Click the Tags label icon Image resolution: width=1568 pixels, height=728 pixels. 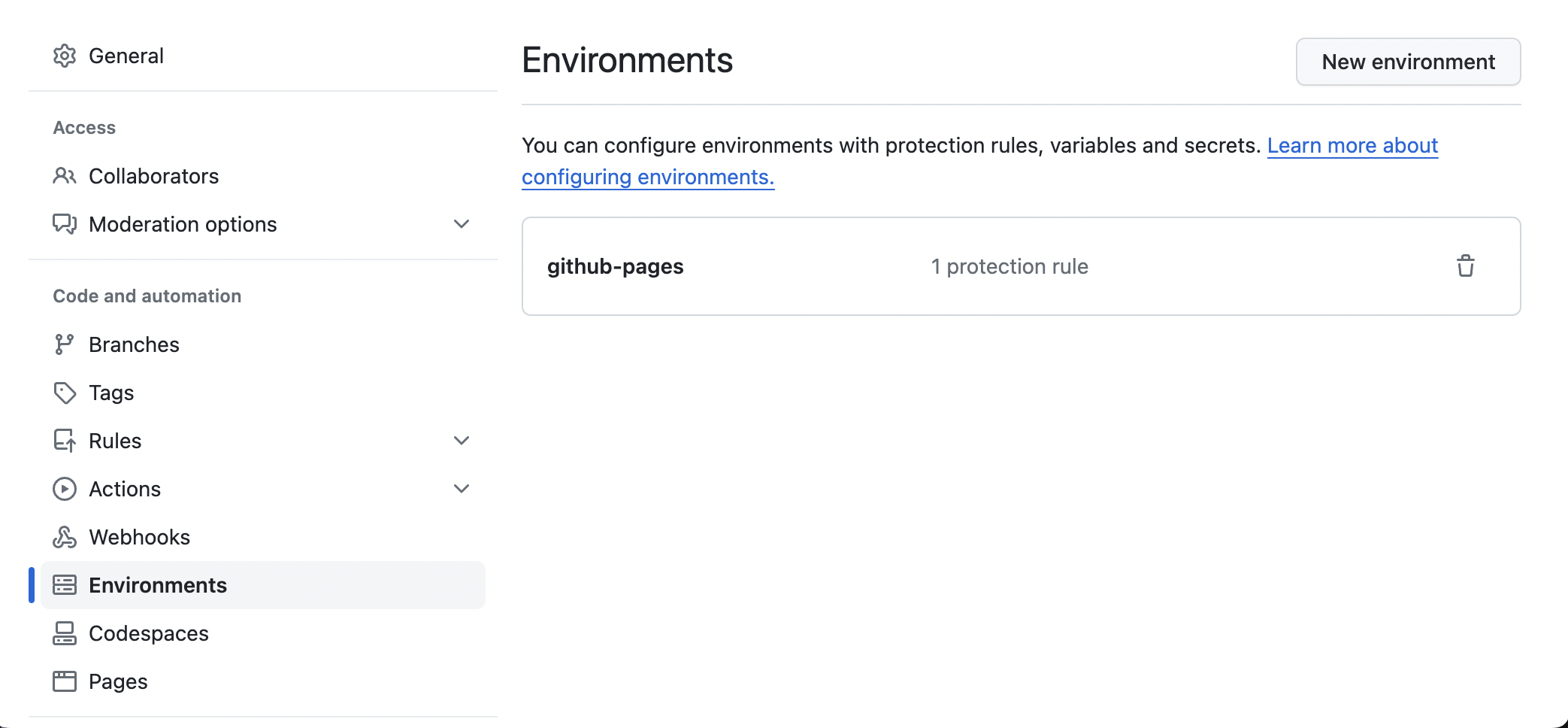(65, 393)
